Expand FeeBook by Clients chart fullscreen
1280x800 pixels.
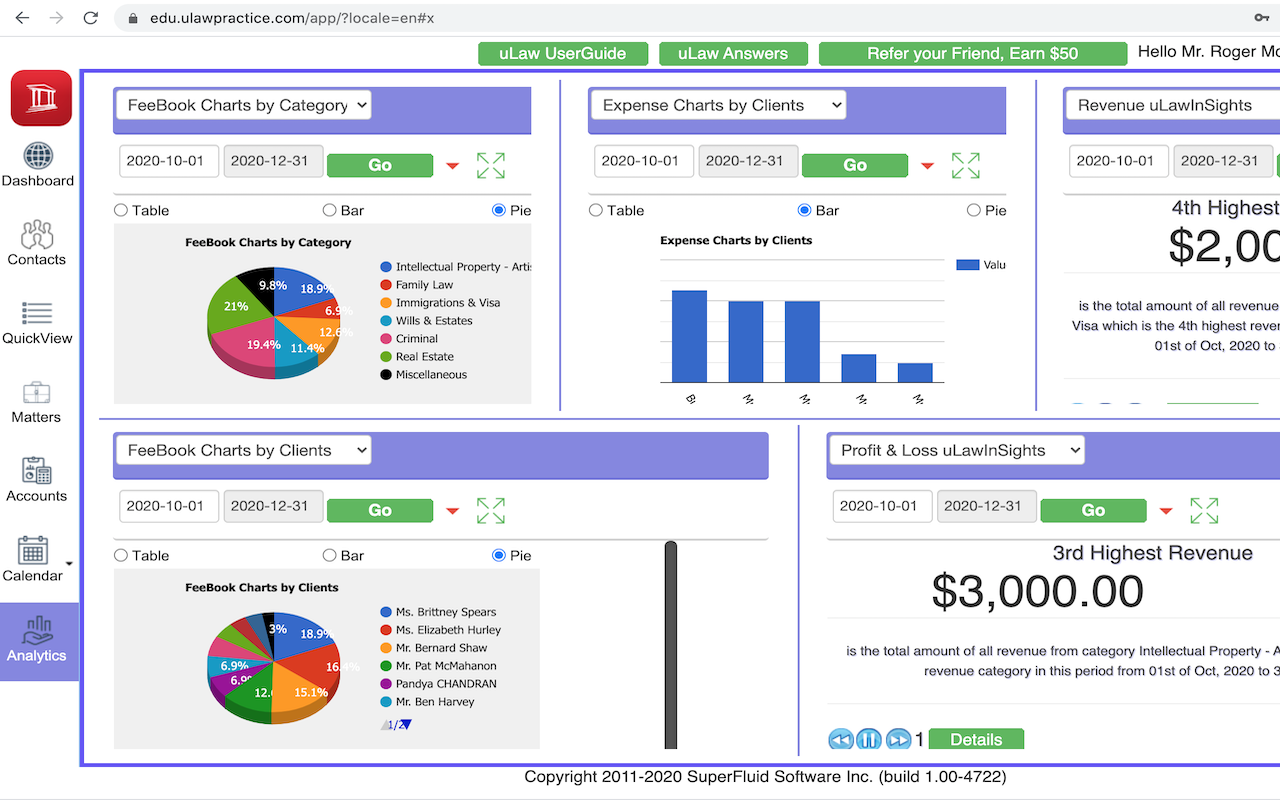[491, 510]
